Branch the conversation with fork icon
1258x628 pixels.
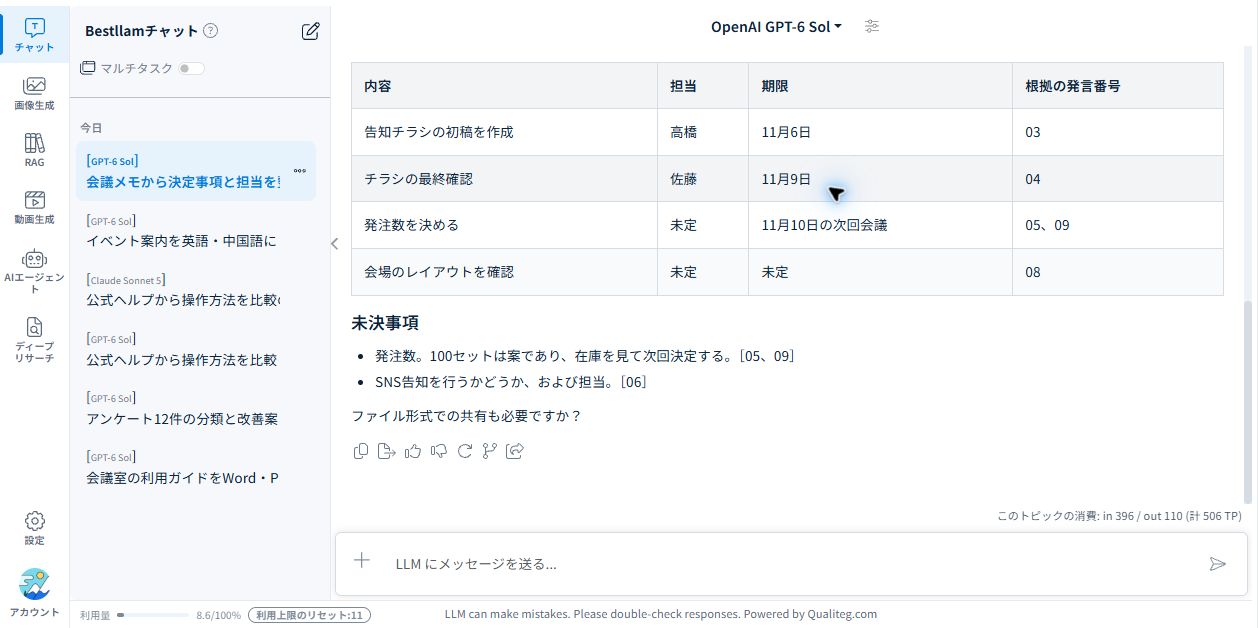[489, 451]
